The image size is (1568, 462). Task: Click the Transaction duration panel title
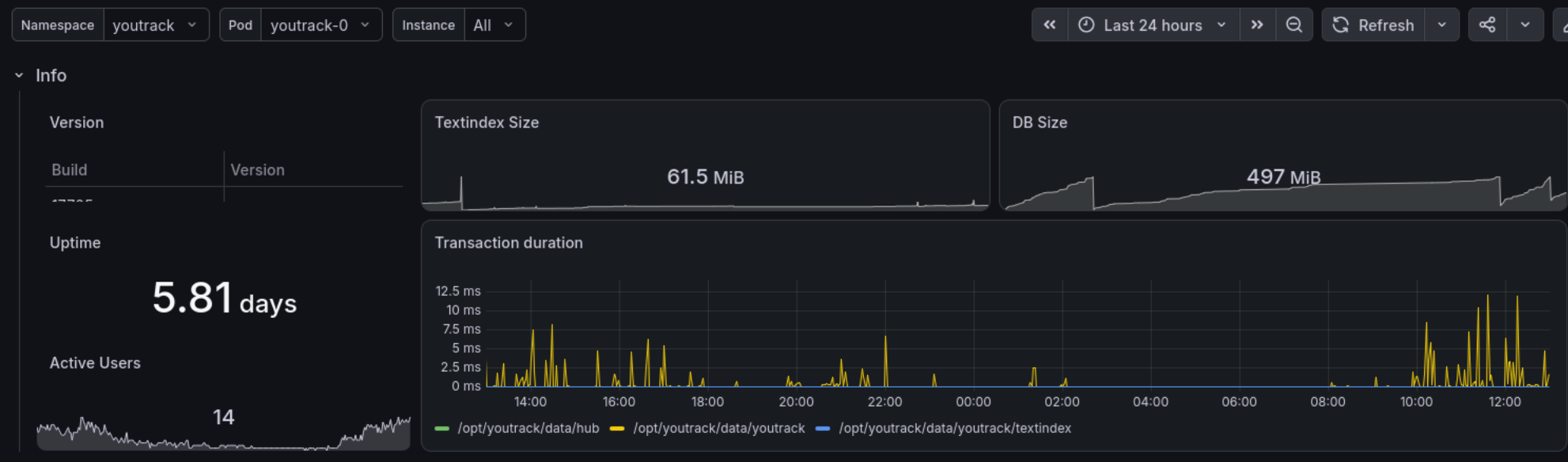click(509, 243)
